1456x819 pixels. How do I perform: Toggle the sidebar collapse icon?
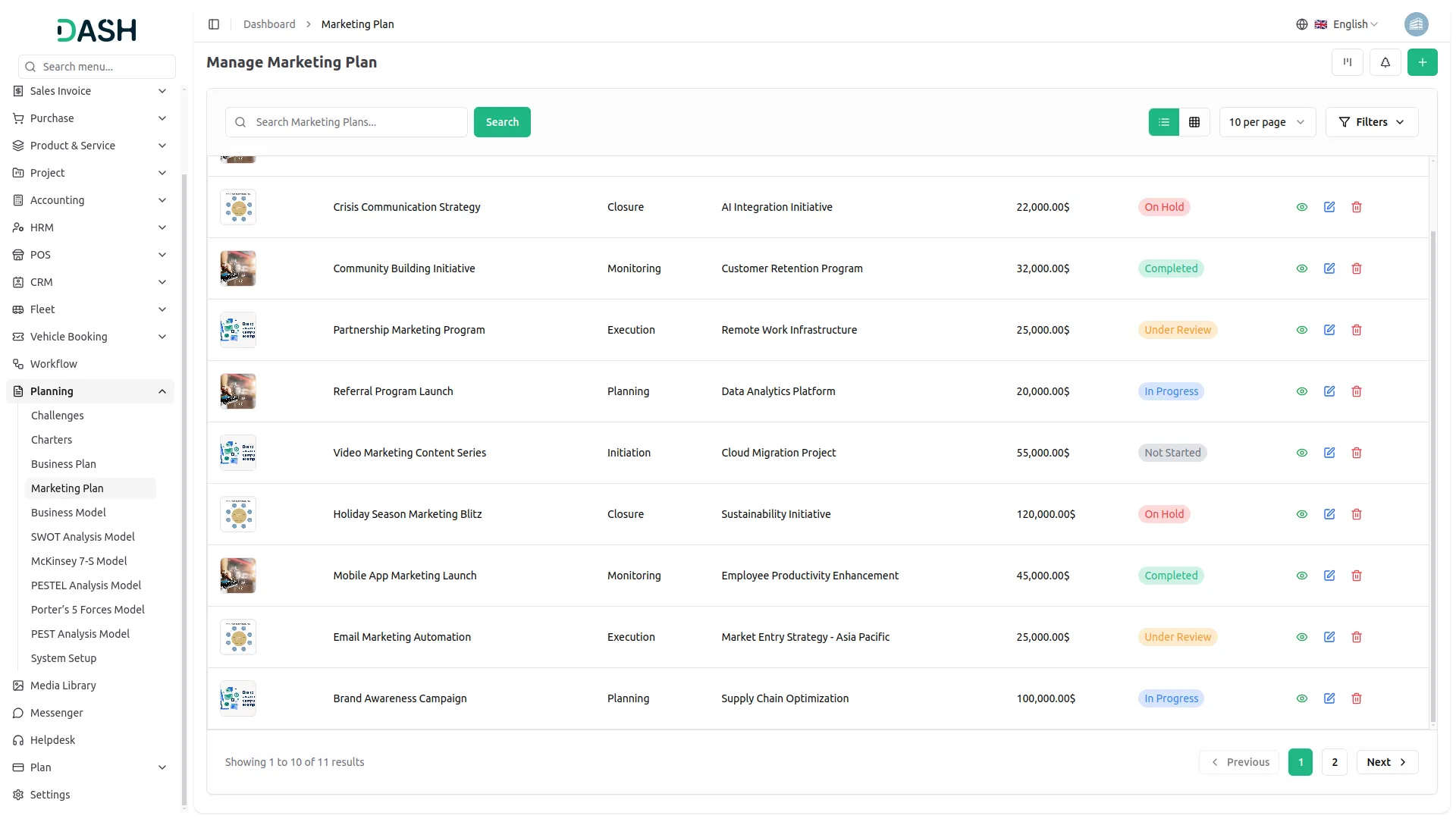point(214,24)
